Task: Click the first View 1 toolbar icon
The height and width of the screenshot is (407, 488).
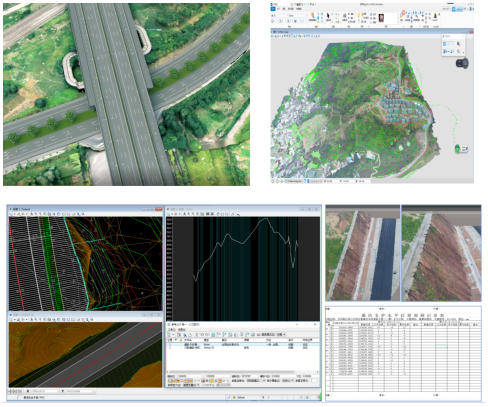Action: [x=11, y=214]
